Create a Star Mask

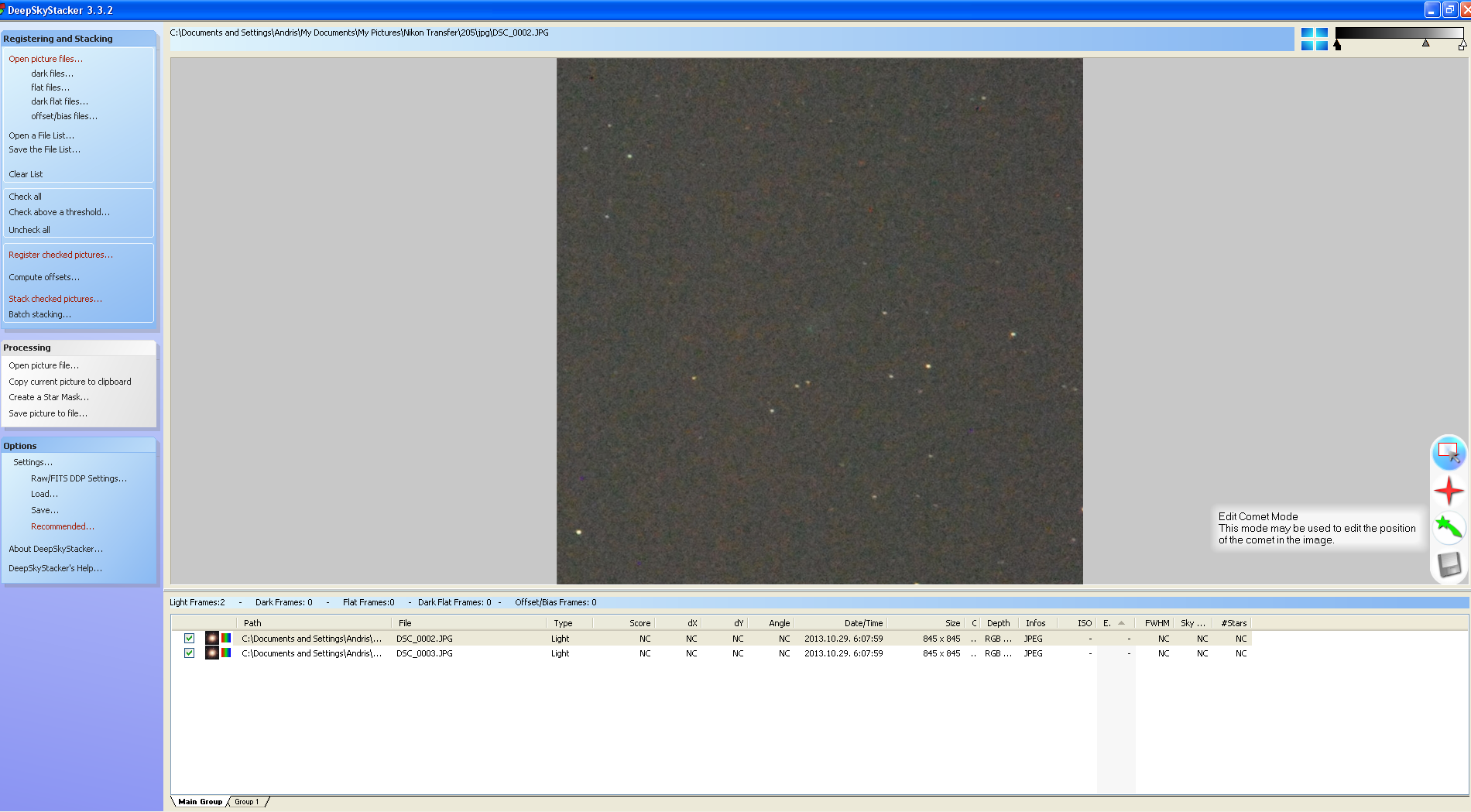point(49,397)
